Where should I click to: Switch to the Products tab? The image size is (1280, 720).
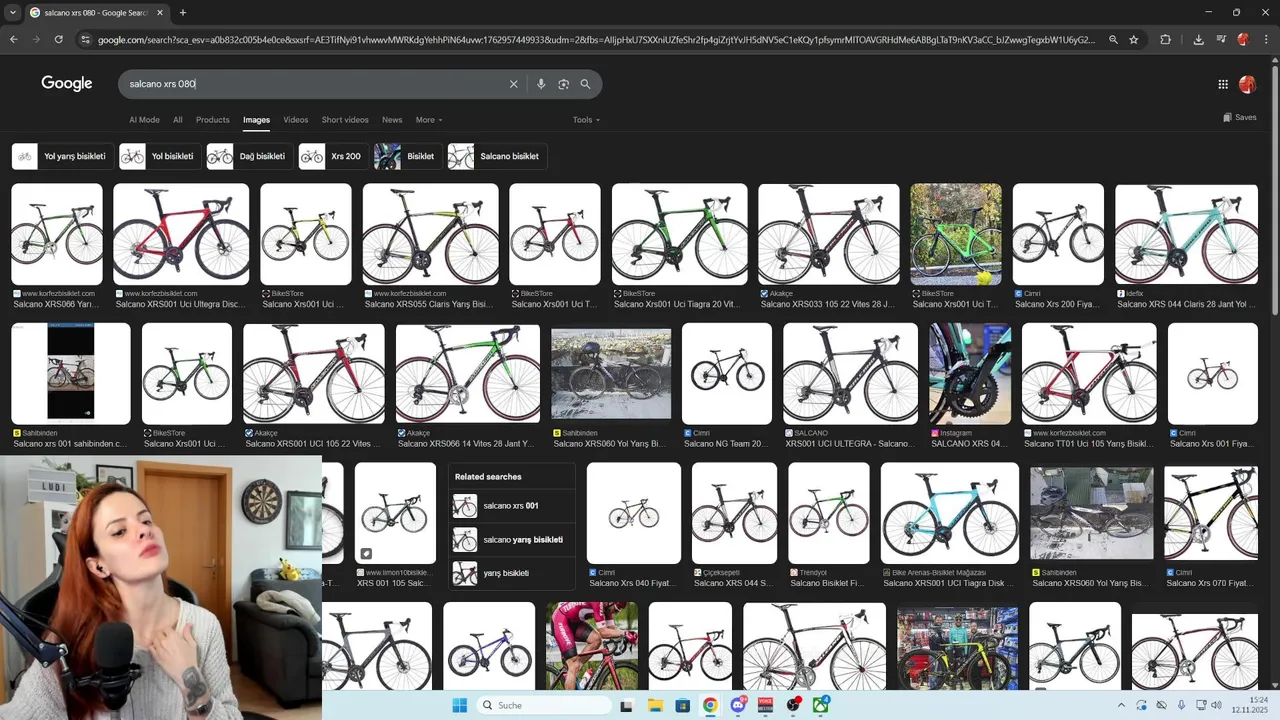[212, 120]
